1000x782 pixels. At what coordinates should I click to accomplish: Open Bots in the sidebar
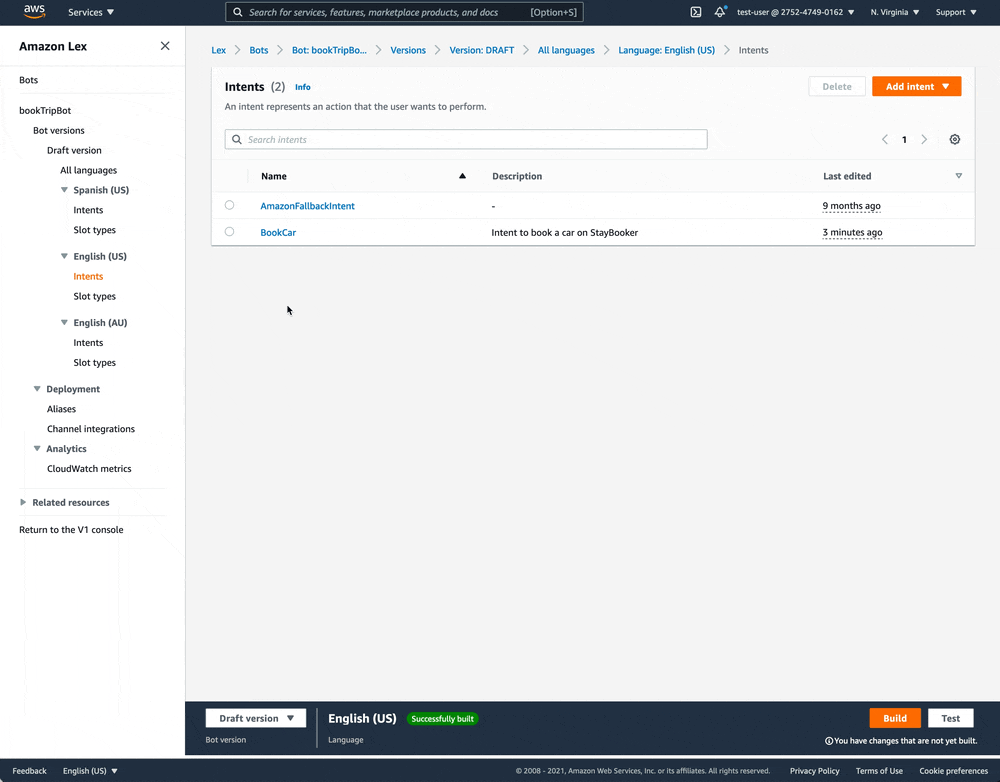click(x=29, y=80)
